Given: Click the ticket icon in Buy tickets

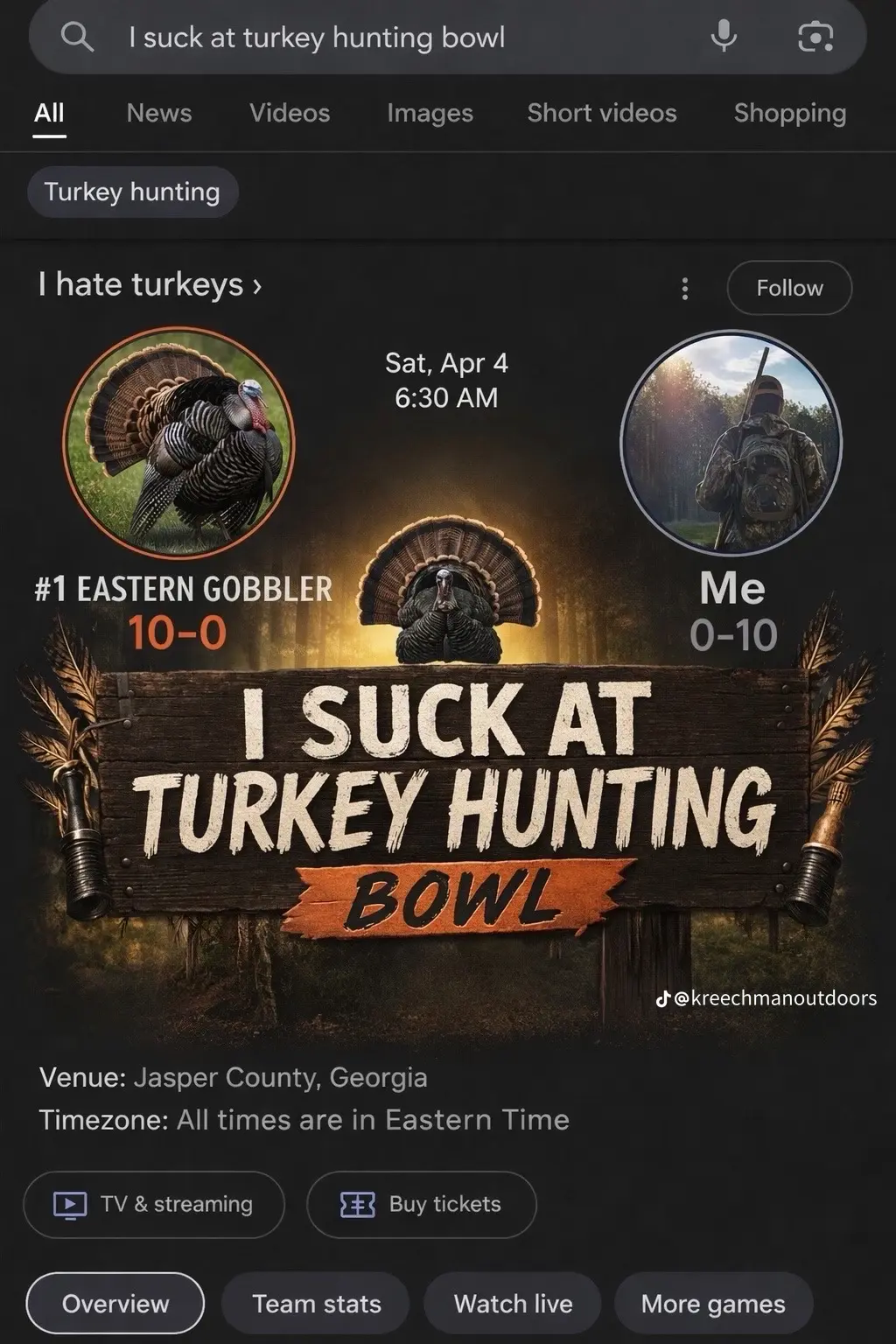Looking at the screenshot, I should (357, 1205).
